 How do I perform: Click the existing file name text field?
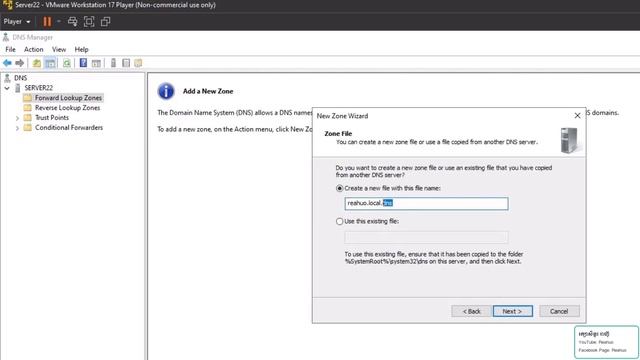pos(426,237)
